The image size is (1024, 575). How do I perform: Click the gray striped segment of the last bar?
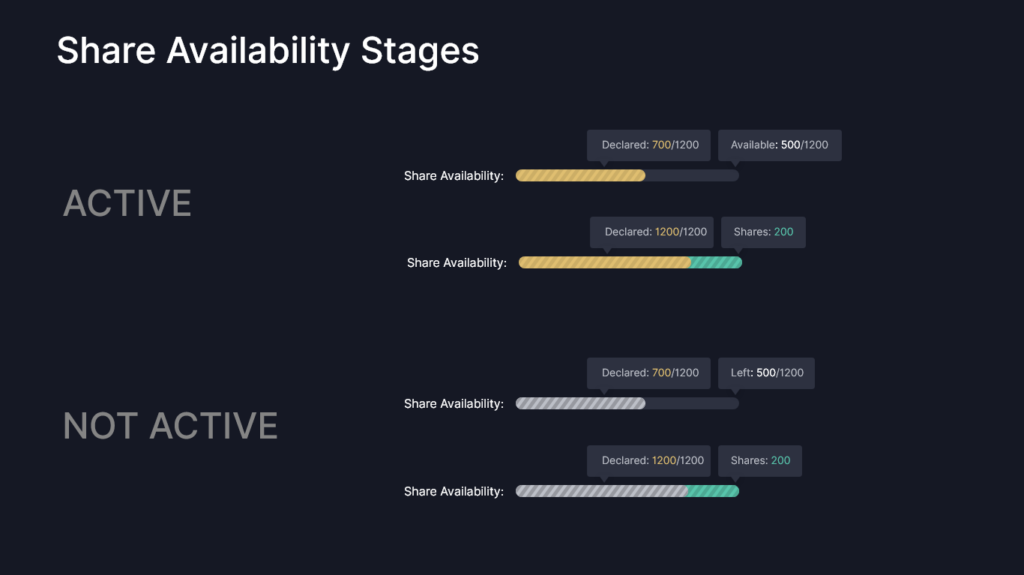(x=601, y=491)
